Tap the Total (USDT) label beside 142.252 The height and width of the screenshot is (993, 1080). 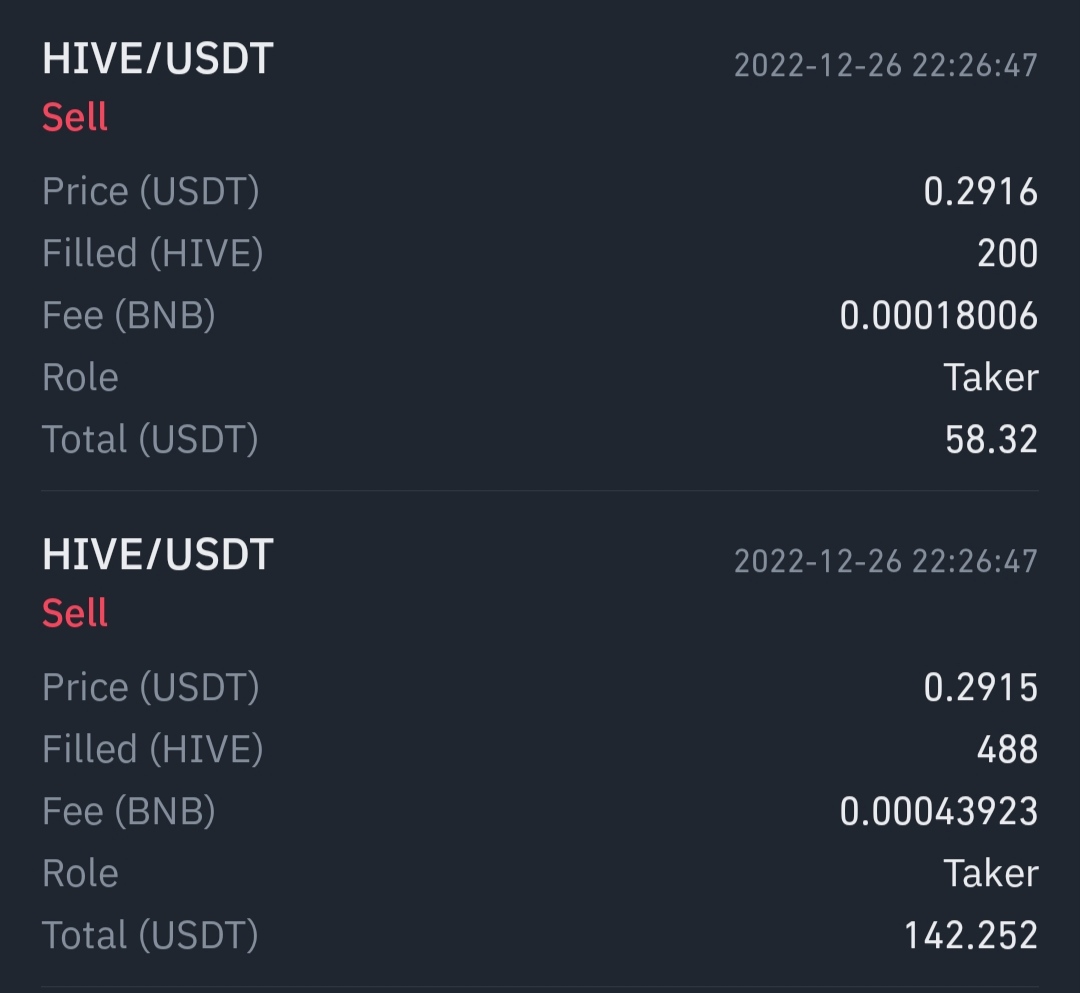click(x=150, y=935)
